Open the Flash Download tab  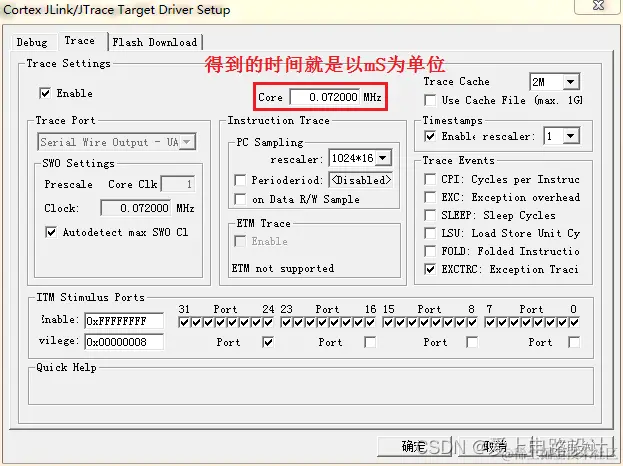155,42
